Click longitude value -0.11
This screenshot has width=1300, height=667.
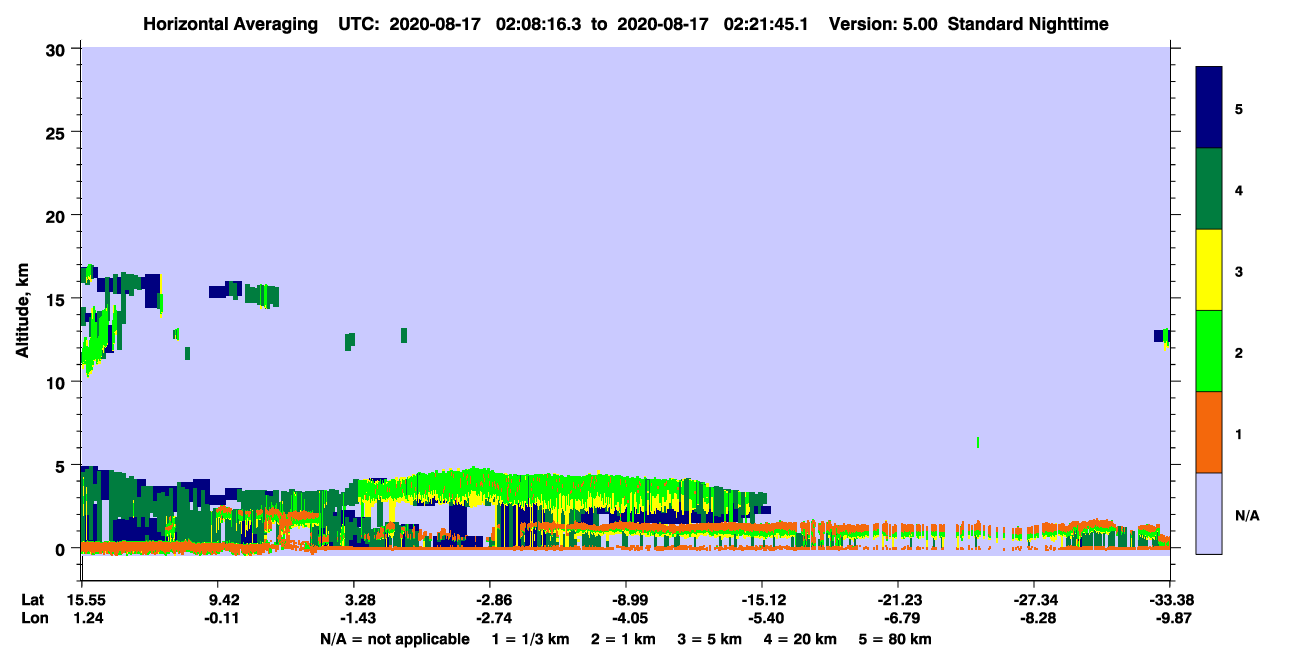tap(223, 619)
